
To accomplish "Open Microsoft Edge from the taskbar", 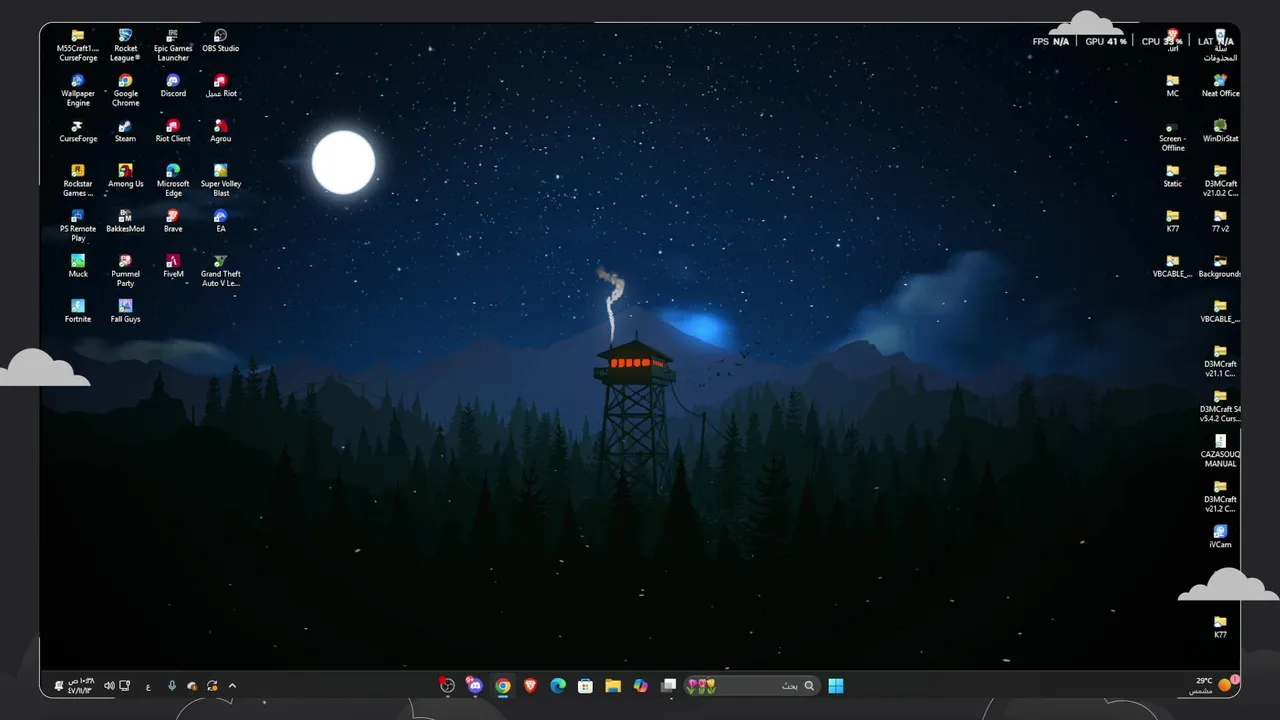I will [x=558, y=685].
